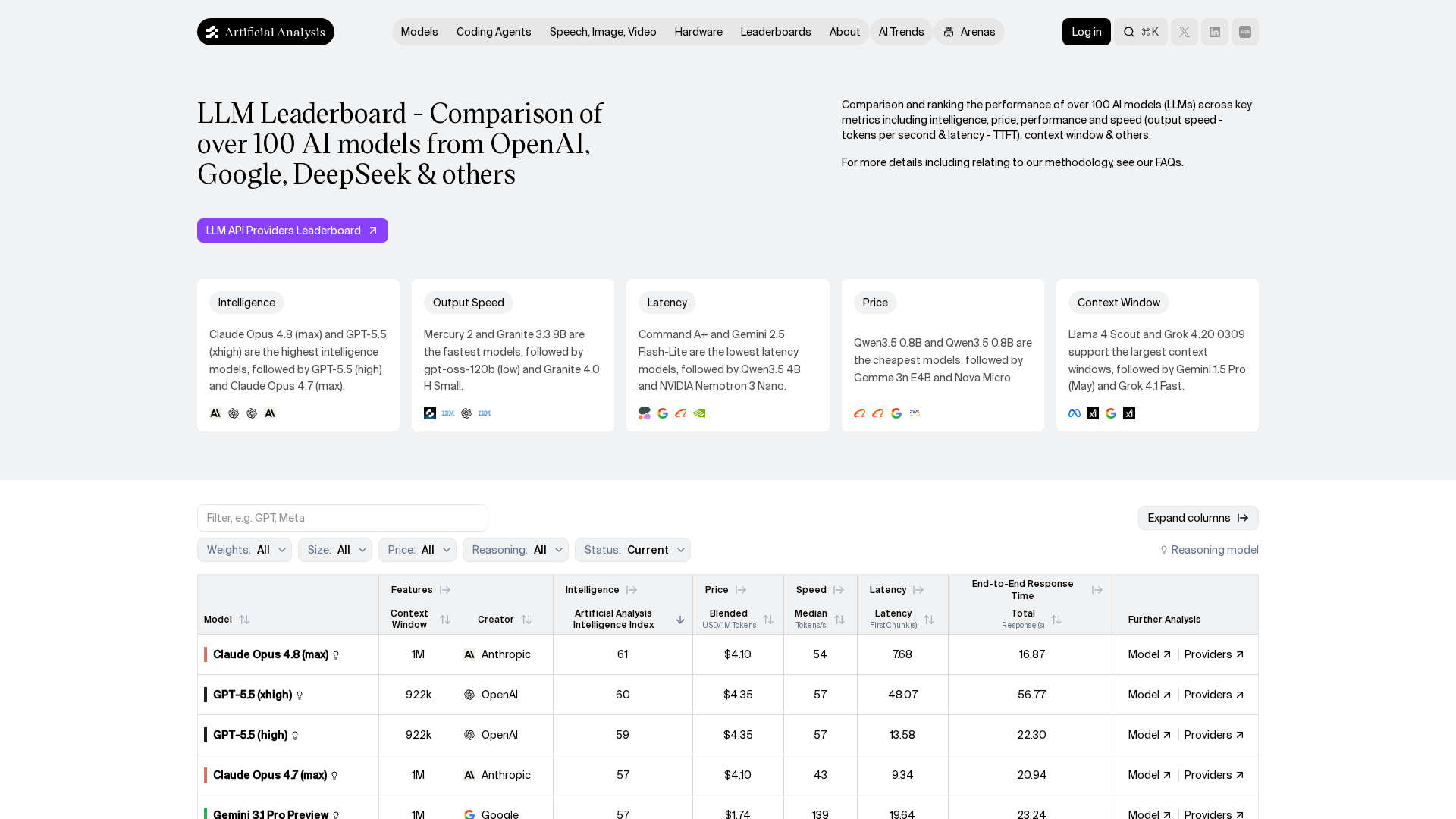Open Speech, Image, Video menu
This screenshot has width=1456, height=819.
point(603,32)
